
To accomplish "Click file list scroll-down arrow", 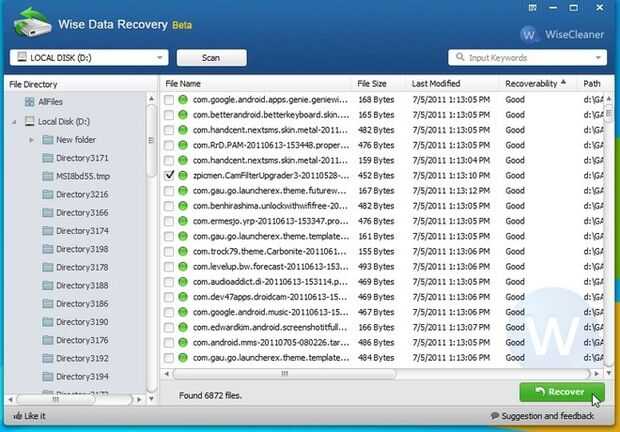I will pyautogui.click(x=609, y=372).
